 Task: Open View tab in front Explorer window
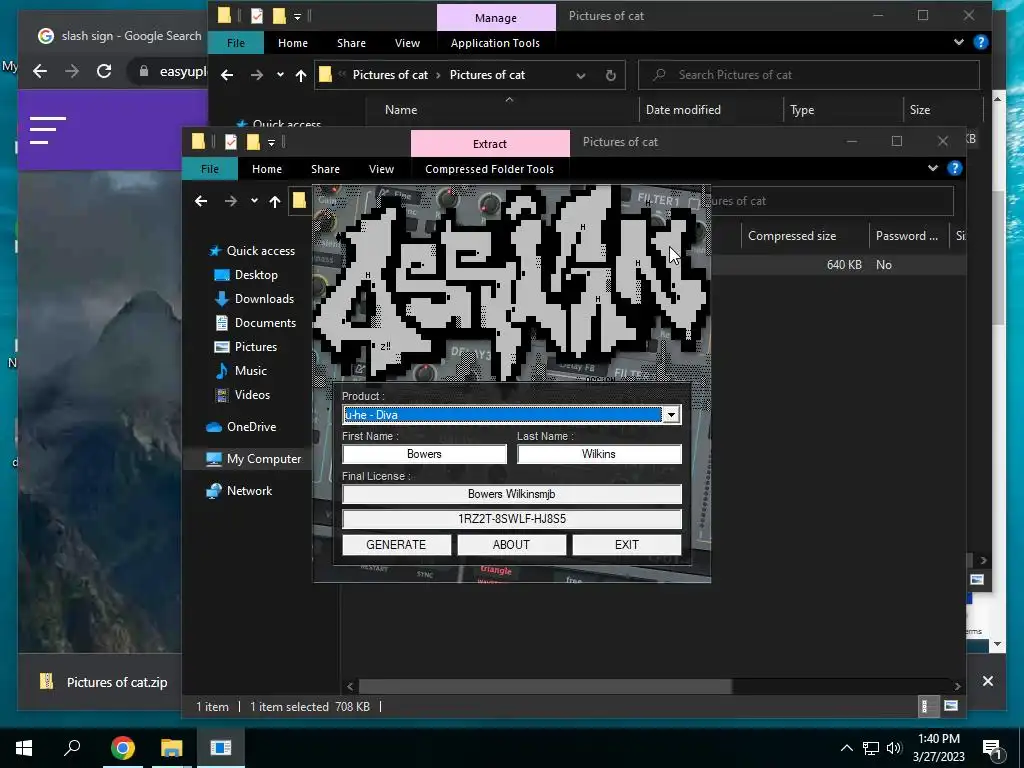[x=381, y=168]
